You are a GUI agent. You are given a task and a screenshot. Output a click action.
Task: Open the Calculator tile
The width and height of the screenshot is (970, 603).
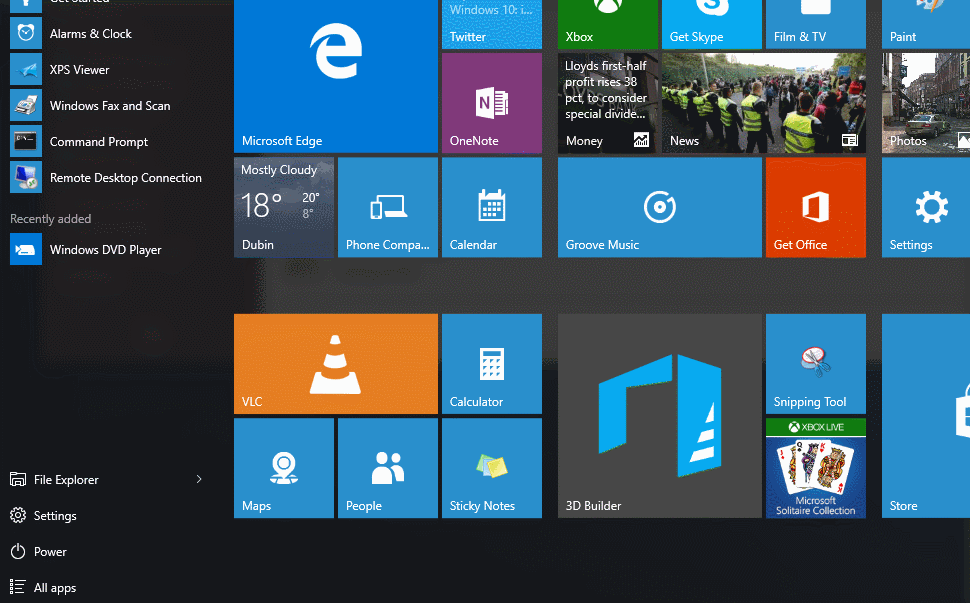pyautogui.click(x=491, y=364)
